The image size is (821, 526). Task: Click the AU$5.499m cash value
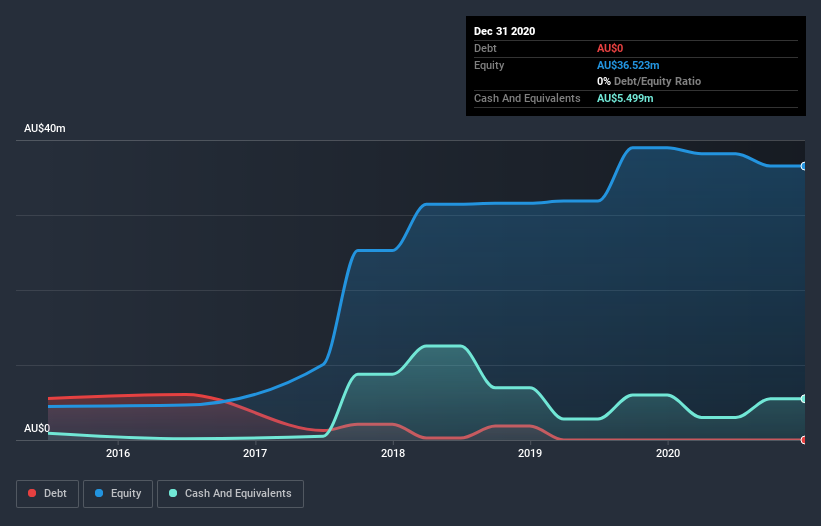coord(625,98)
